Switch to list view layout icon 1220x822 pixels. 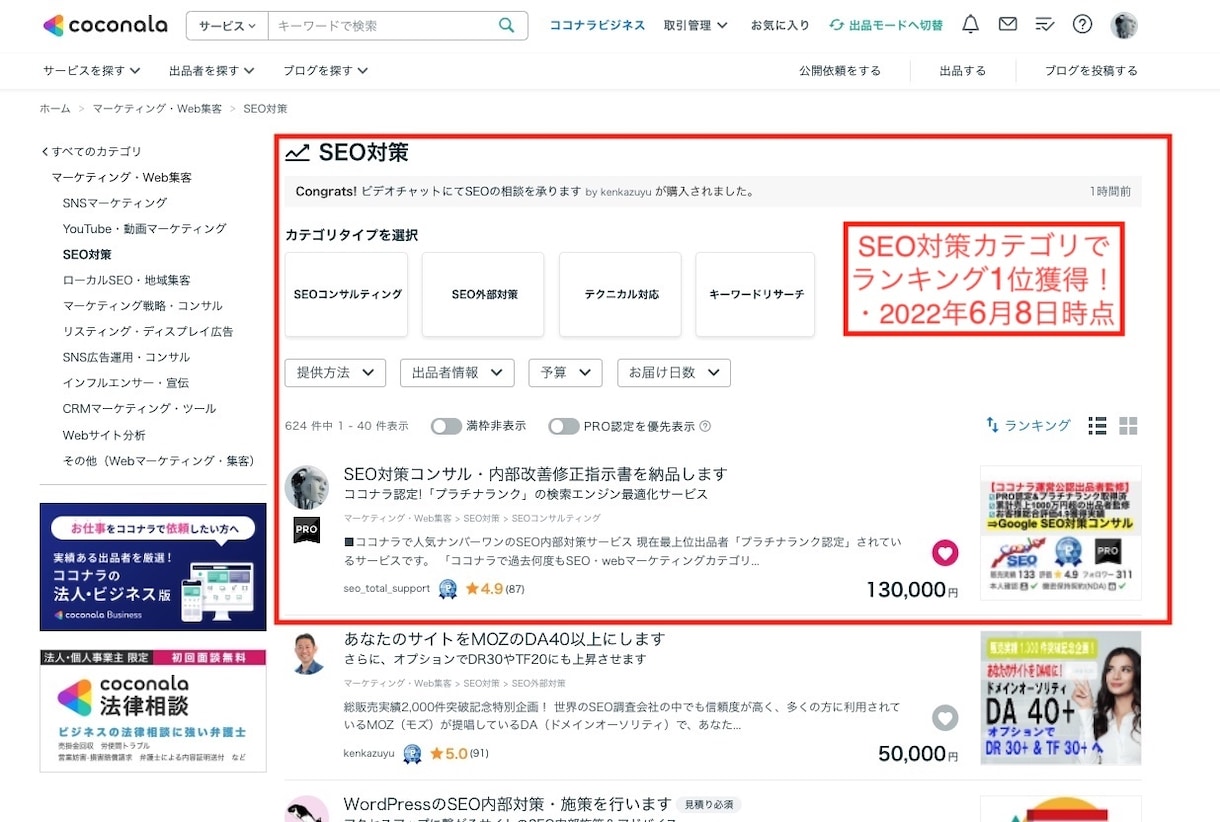(x=1097, y=426)
